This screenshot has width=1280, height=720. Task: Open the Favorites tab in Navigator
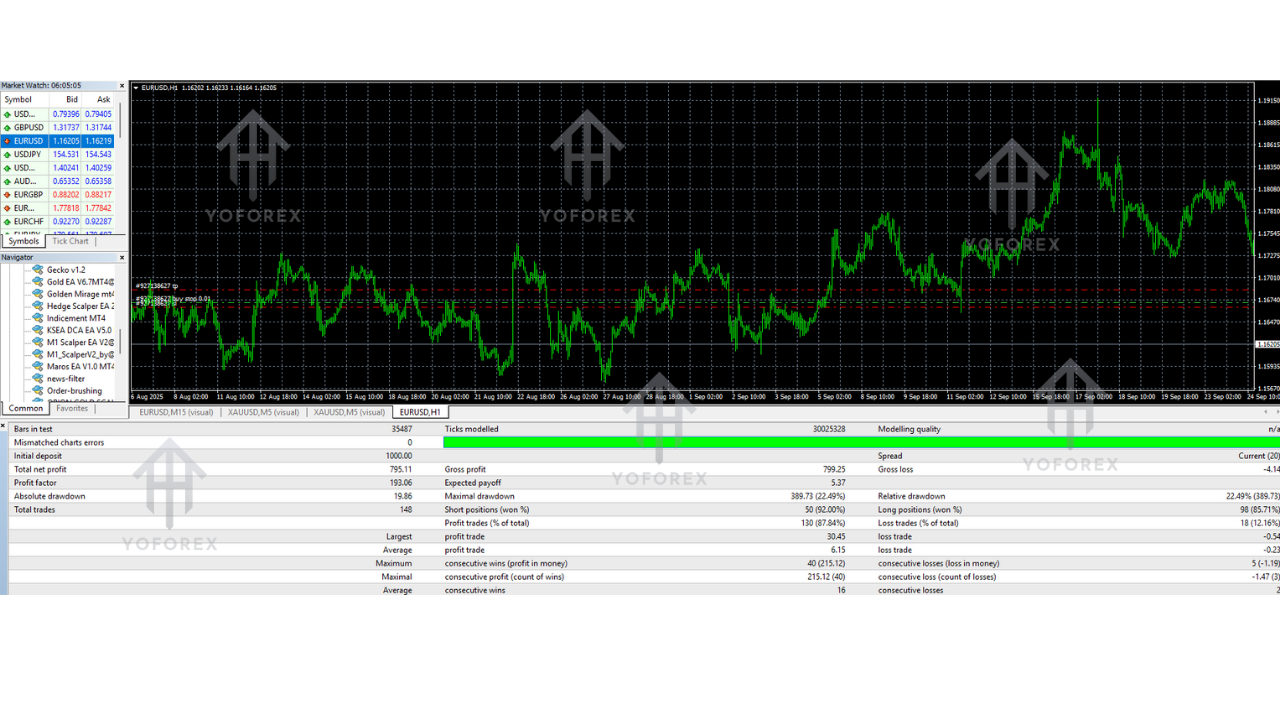[72, 408]
